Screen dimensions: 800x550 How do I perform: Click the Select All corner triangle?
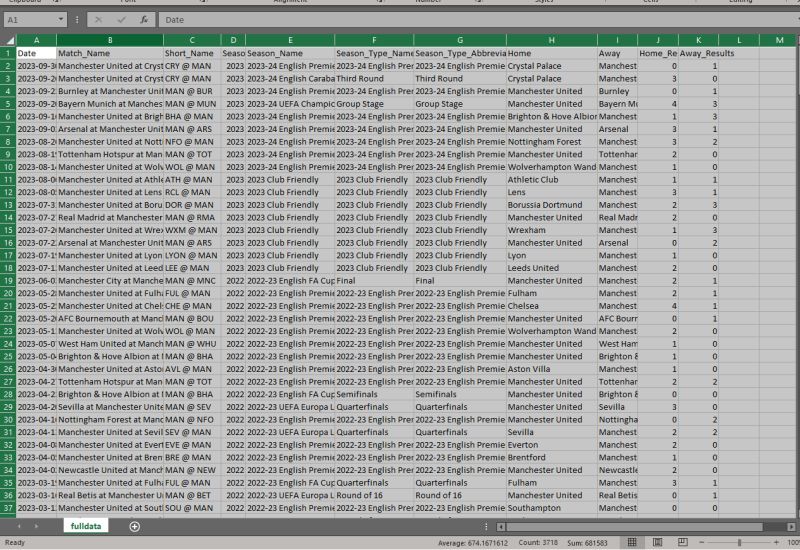pyautogui.click(x=9, y=40)
